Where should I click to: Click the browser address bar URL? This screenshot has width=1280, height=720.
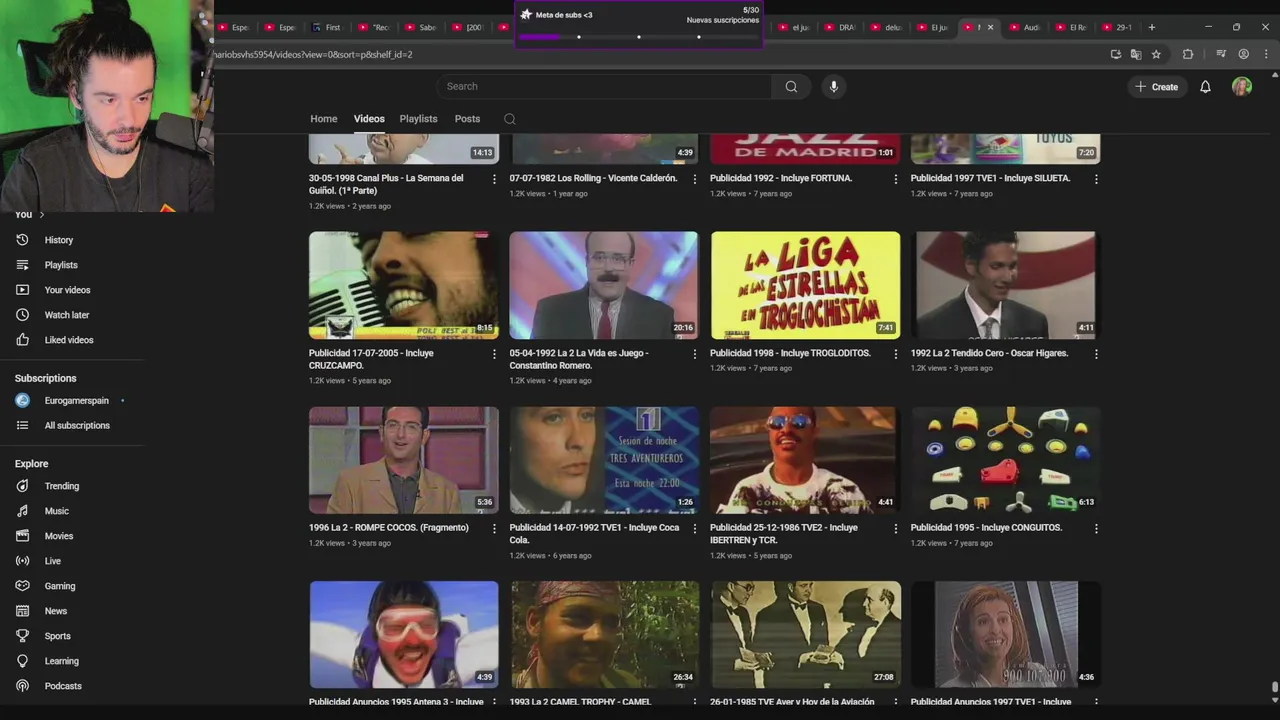pyautogui.click(x=312, y=54)
